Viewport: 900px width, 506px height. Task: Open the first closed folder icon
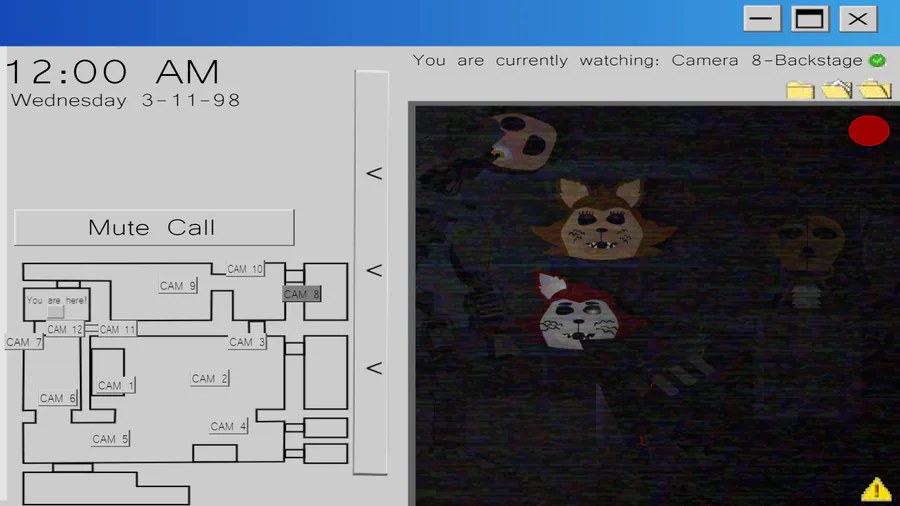800,90
